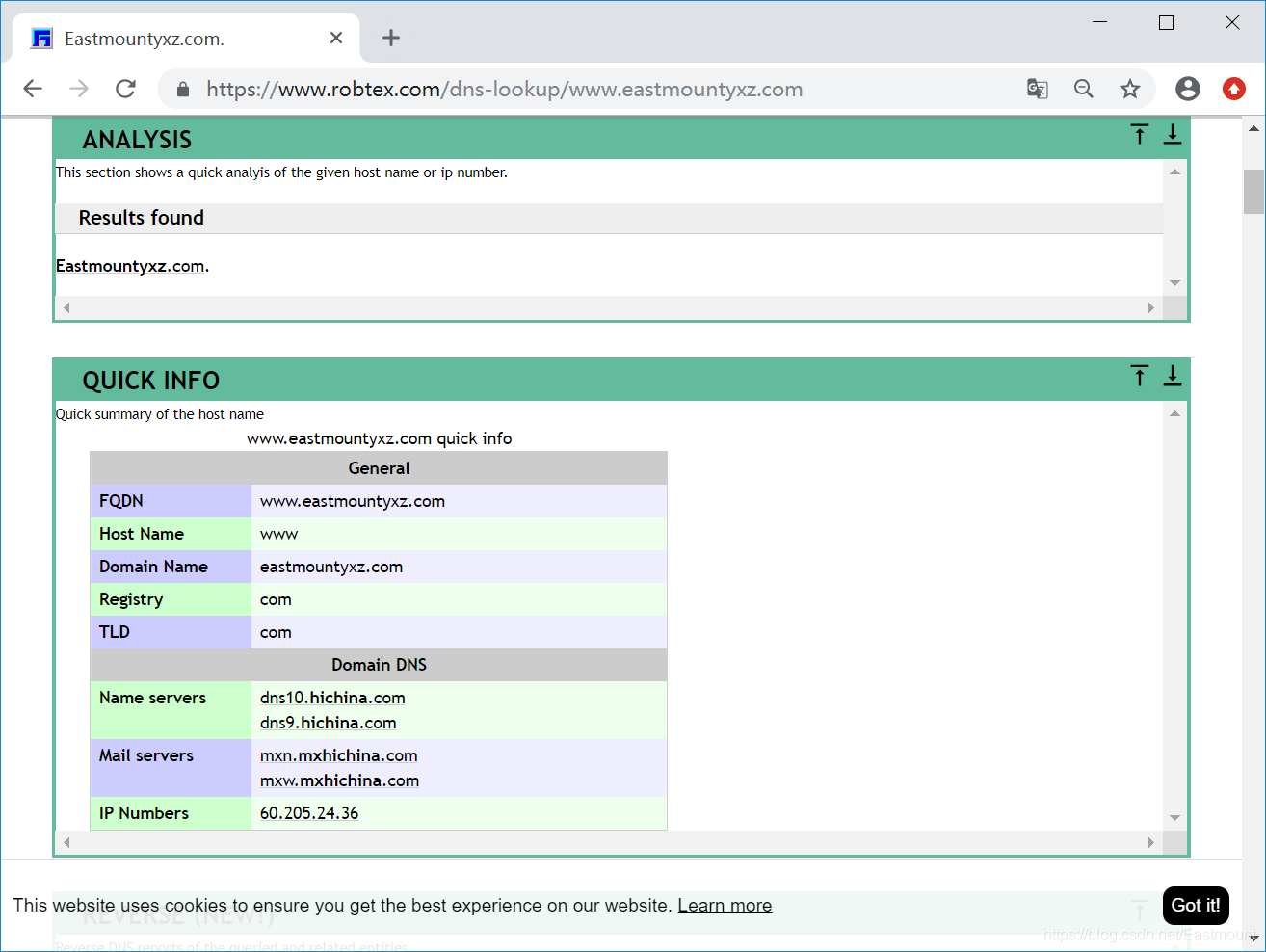Viewport: 1266px width, 952px height.
Task: Click the ANALYSIS panel scroll-left arrow
Action: [66, 307]
